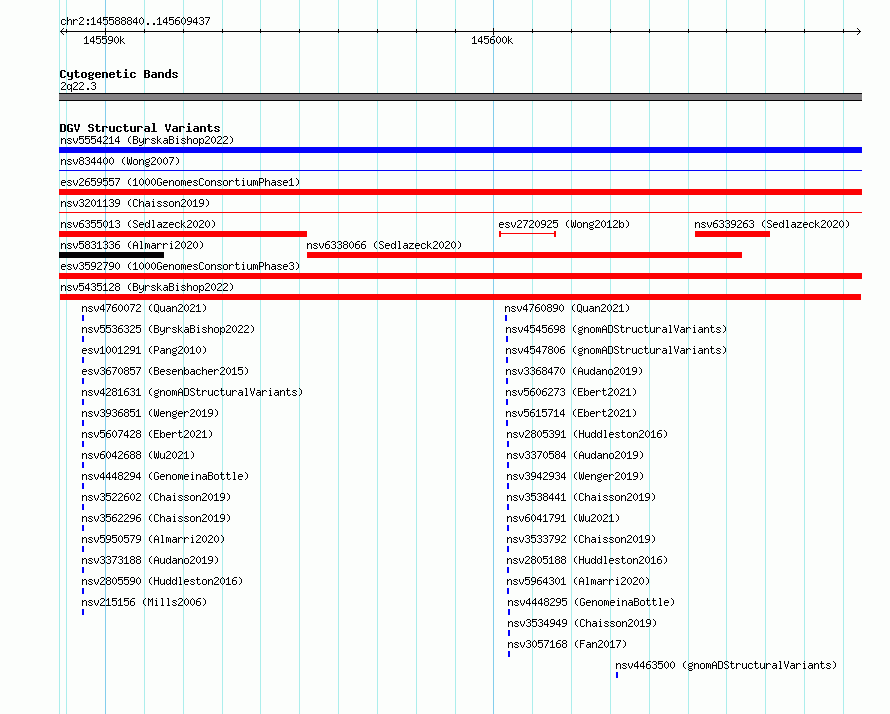Click the esv2720925 red bracket glyph

pyautogui.click(x=527, y=234)
